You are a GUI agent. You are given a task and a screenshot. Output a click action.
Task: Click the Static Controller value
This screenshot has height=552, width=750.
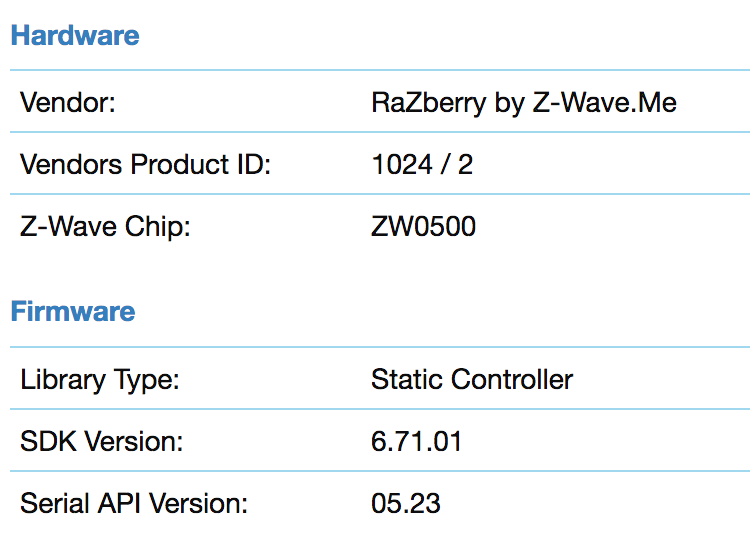(x=472, y=380)
